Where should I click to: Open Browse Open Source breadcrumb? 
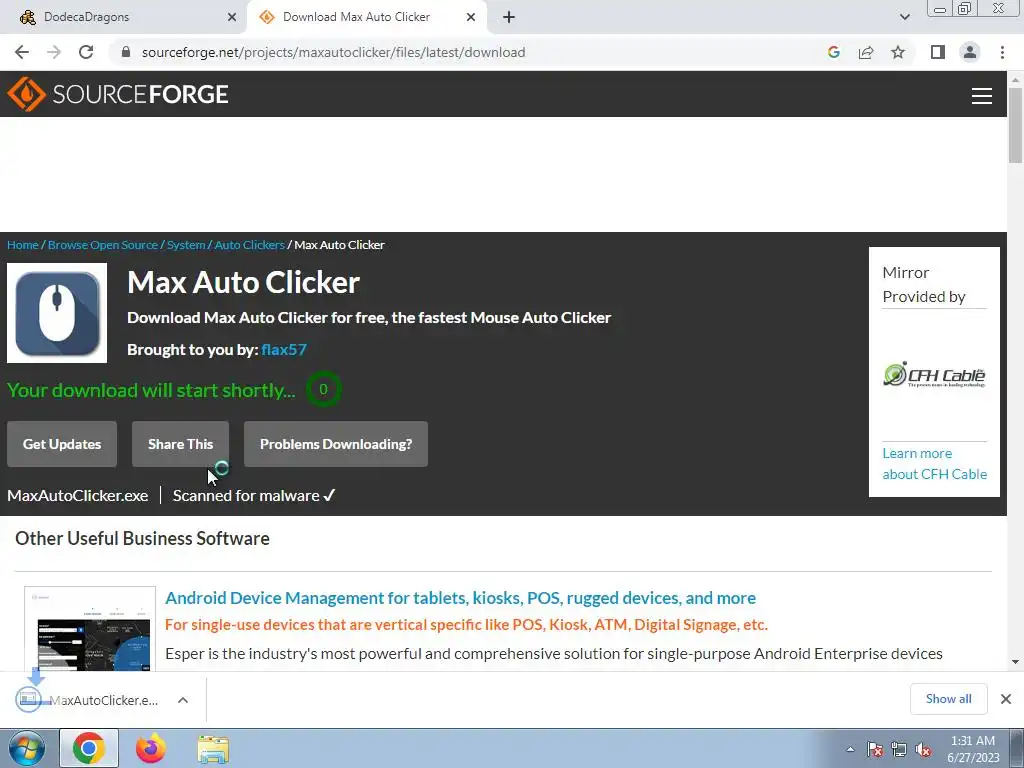(x=103, y=245)
